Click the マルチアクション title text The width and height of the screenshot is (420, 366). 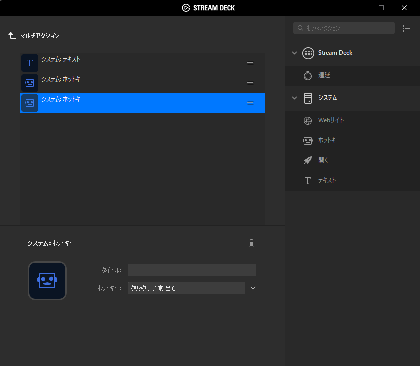tap(40, 35)
